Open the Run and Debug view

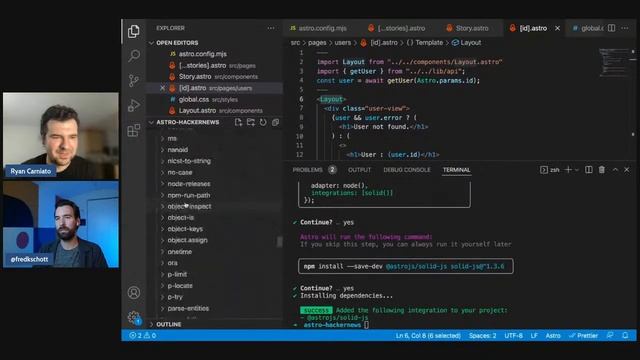[x=134, y=106]
